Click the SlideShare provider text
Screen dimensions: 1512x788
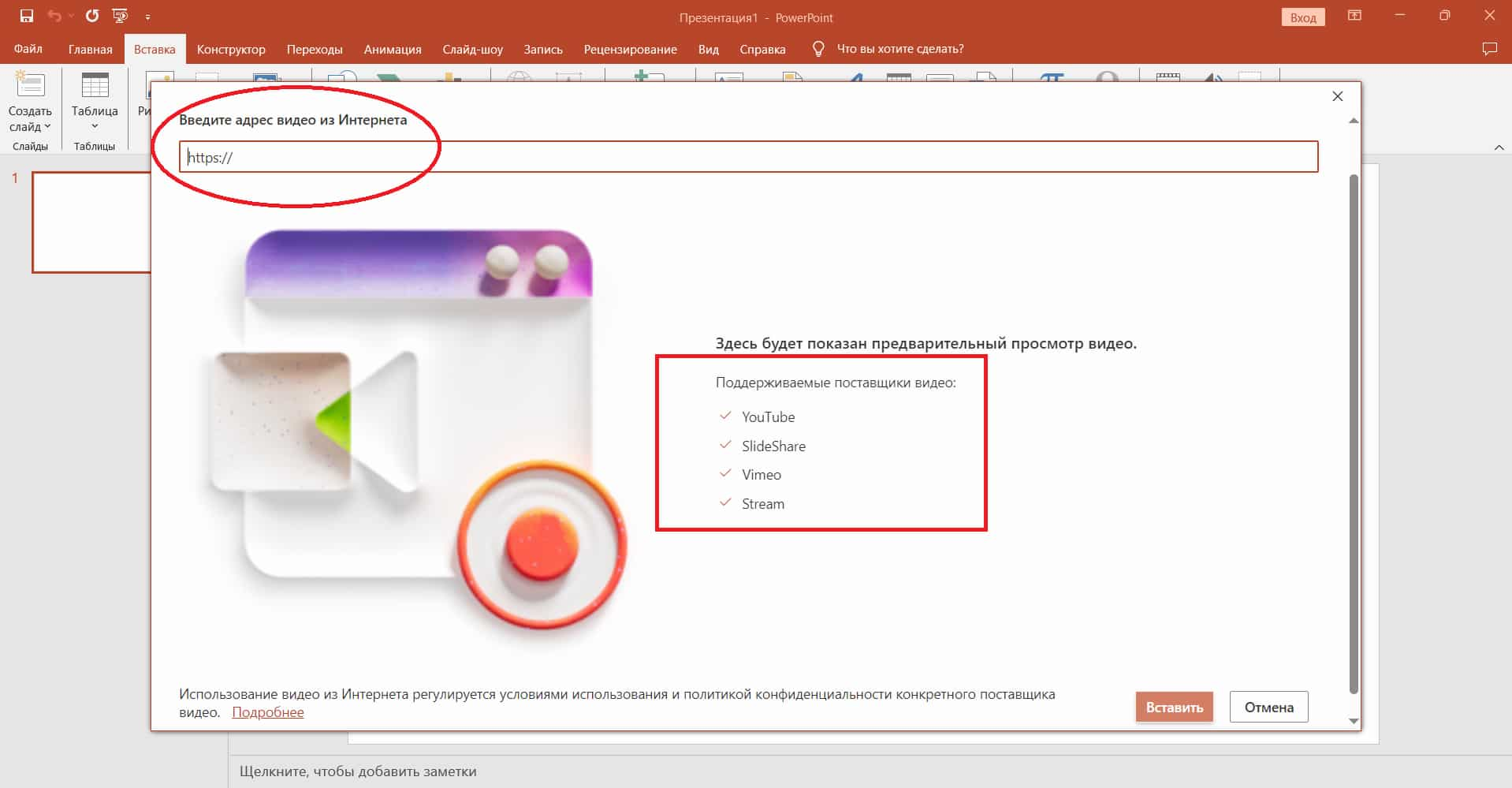click(773, 446)
